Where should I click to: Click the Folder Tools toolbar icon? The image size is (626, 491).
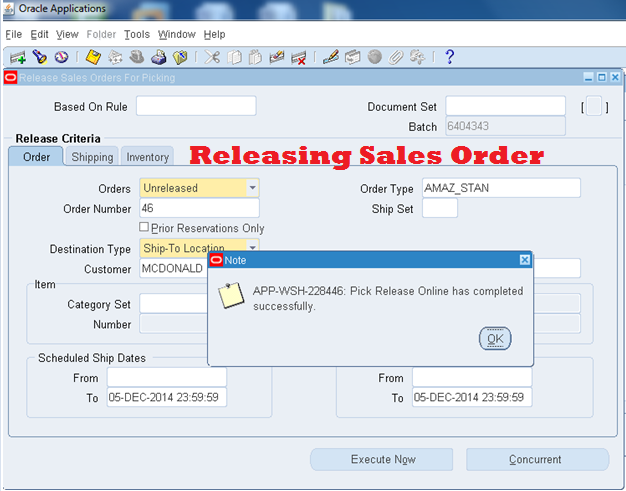pos(417,57)
